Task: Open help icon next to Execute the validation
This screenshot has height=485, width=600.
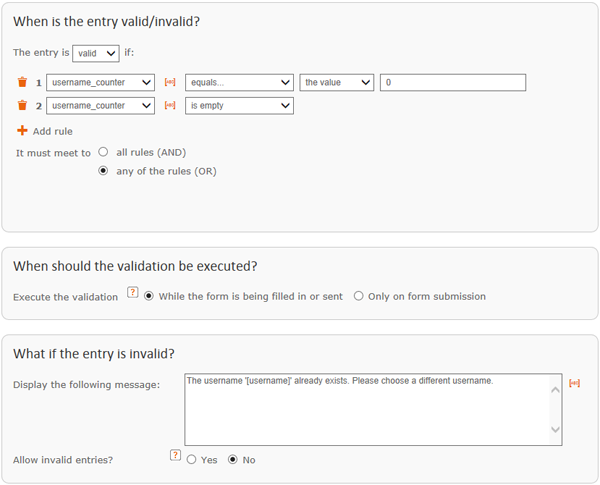Action: [132, 292]
